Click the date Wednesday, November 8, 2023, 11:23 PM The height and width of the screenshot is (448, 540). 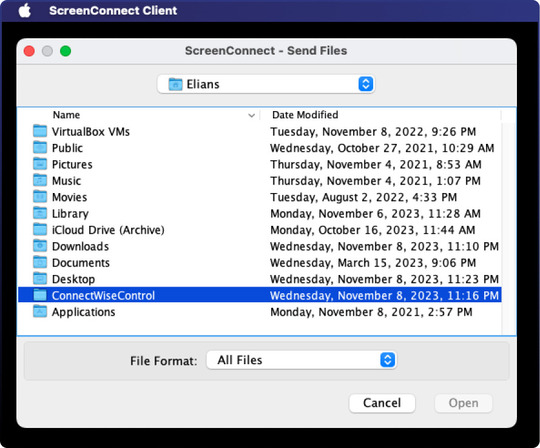click(x=384, y=279)
